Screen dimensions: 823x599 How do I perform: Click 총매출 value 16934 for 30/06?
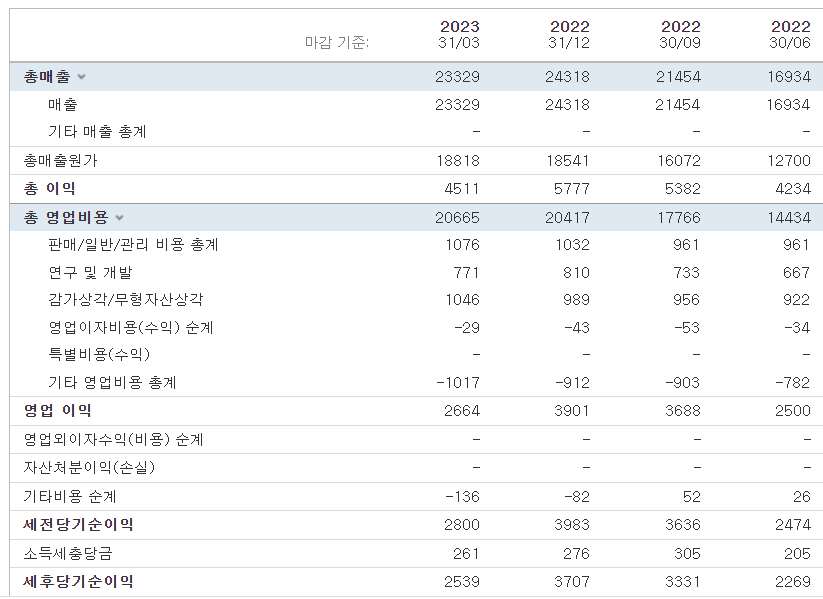789,77
